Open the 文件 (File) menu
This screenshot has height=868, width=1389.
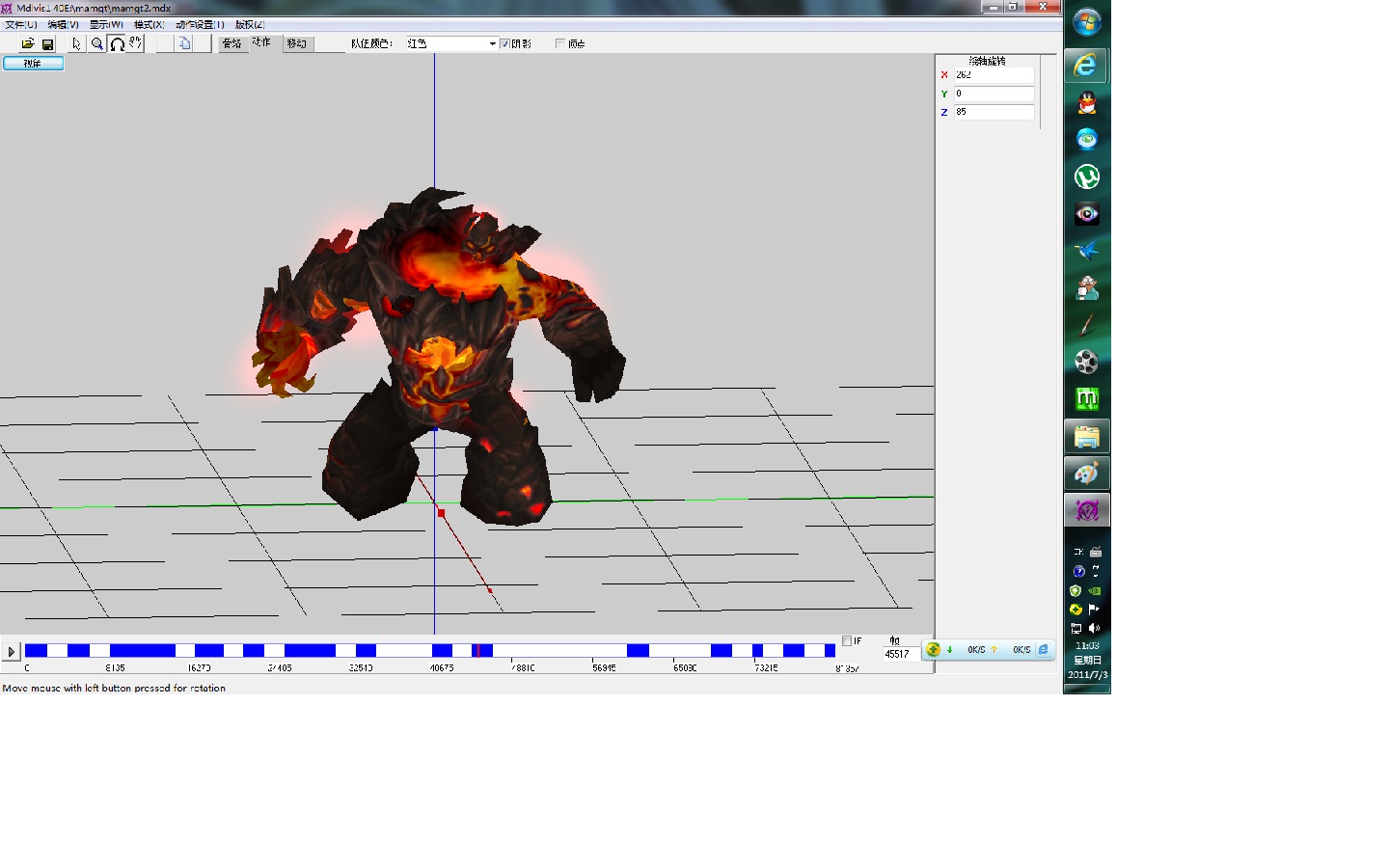click(x=21, y=25)
